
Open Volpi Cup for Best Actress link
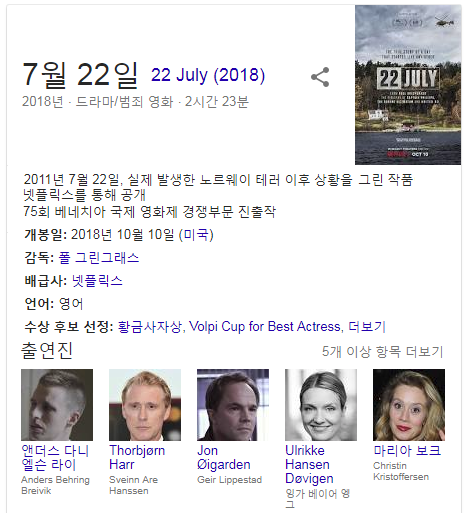pyautogui.click(x=265, y=327)
